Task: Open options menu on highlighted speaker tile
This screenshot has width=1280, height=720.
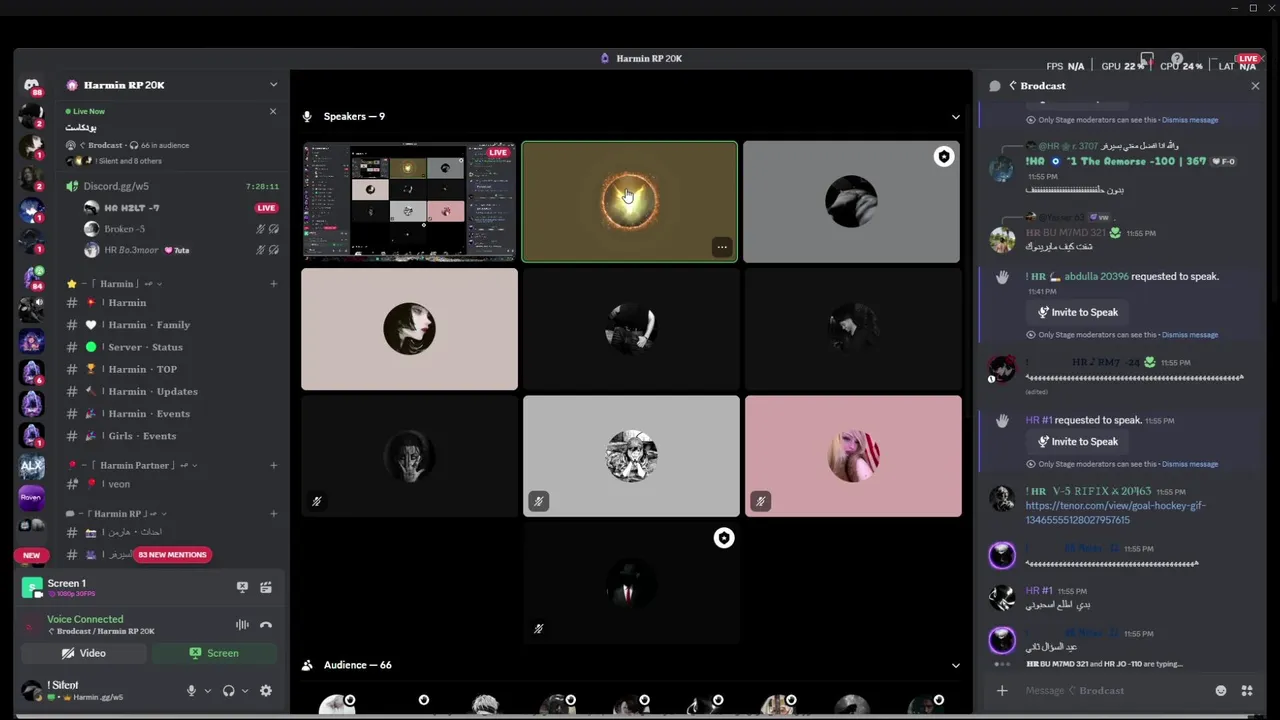Action: (722, 247)
